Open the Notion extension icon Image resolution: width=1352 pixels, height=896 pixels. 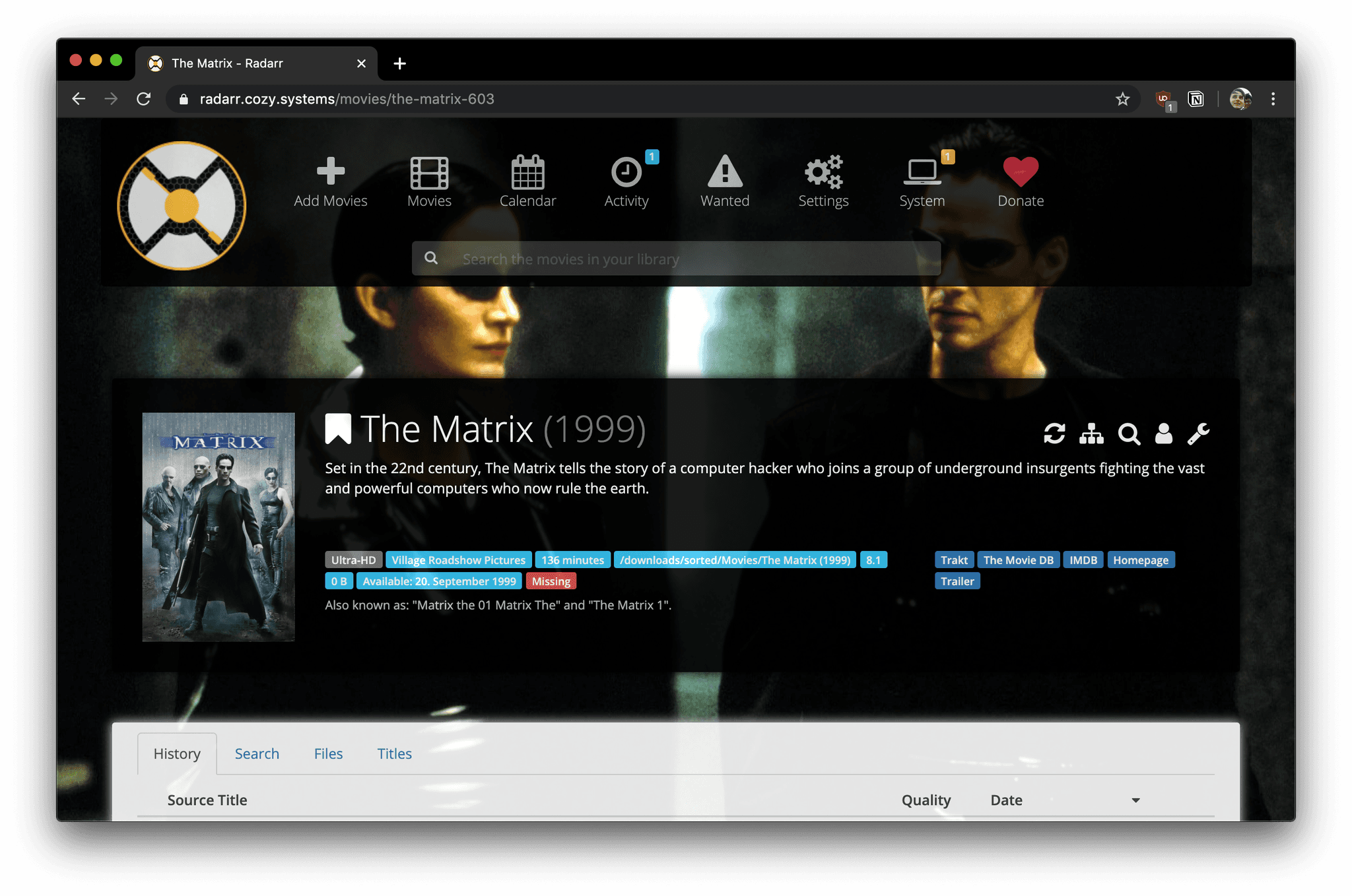point(1196,99)
